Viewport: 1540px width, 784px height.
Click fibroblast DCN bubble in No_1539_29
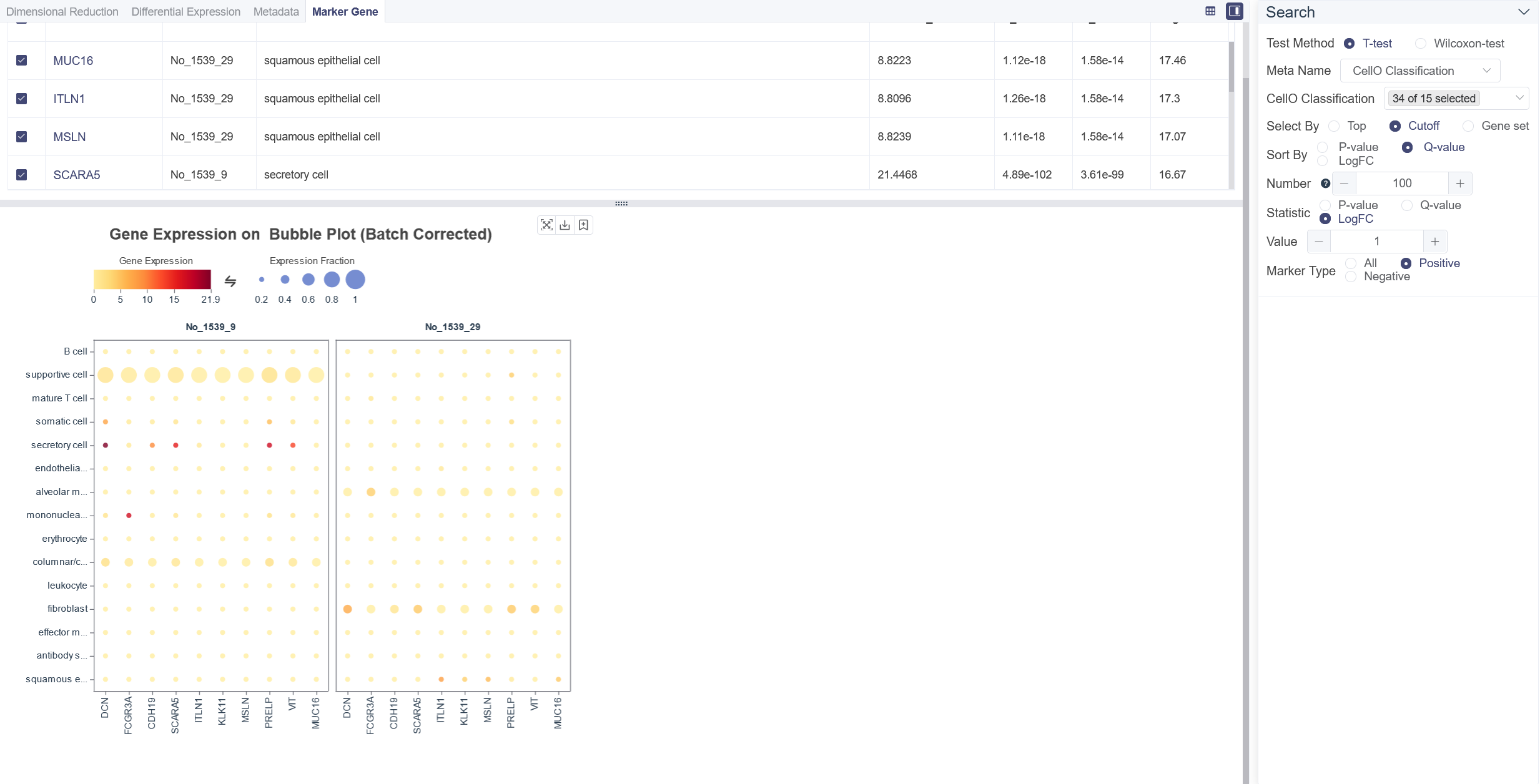[348, 609]
